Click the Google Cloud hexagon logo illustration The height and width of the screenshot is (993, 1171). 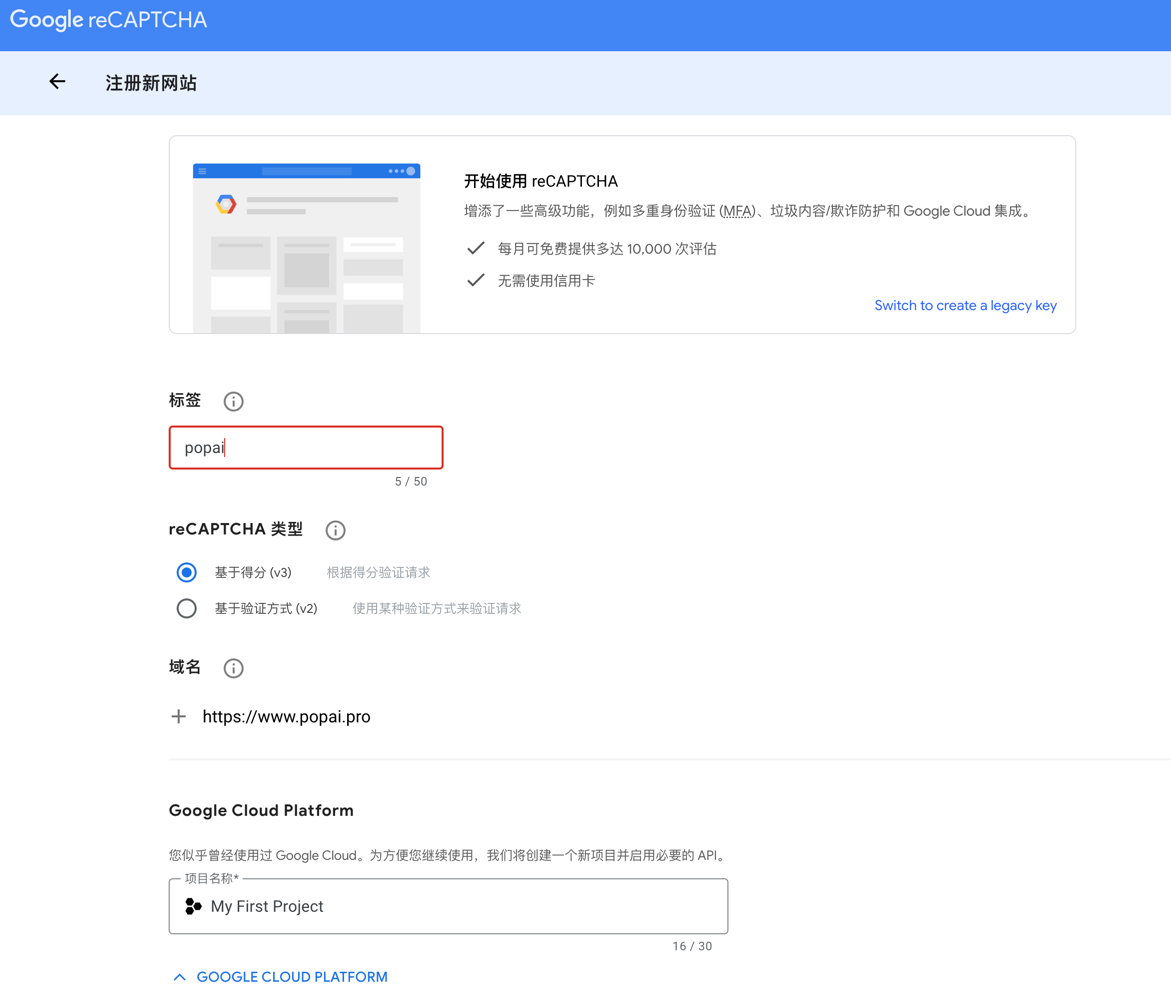226,204
